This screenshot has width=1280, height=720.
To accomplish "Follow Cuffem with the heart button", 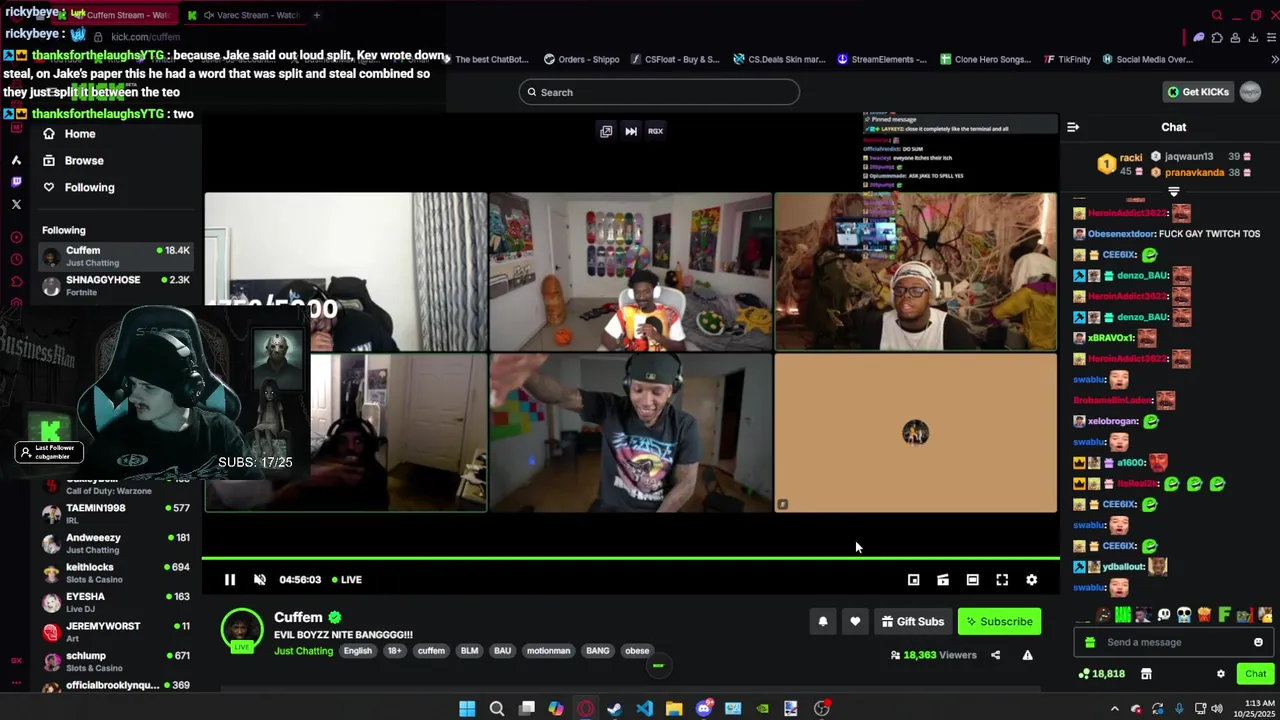I will [855, 622].
